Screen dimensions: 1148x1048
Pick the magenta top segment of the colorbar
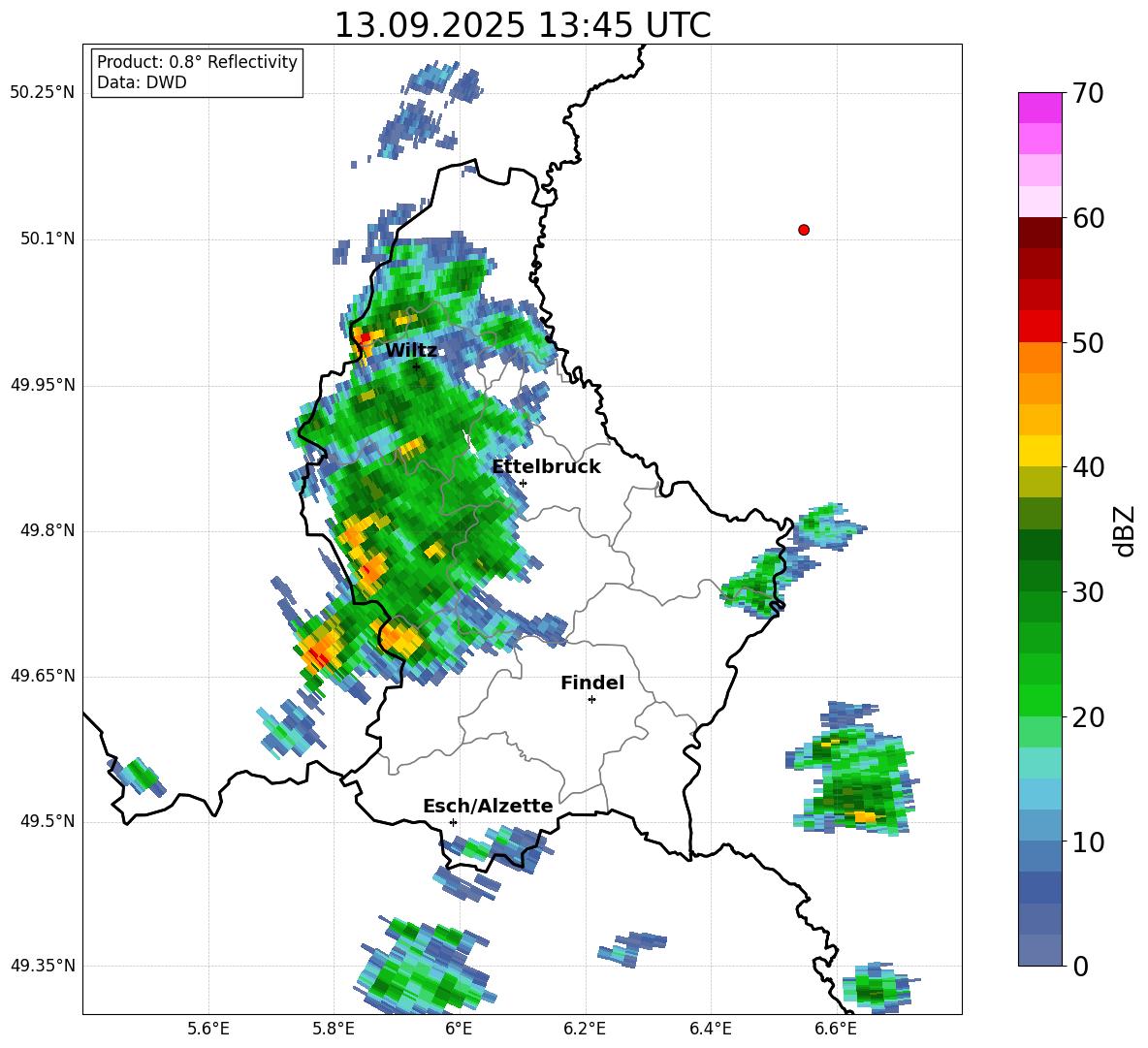(1040, 108)
